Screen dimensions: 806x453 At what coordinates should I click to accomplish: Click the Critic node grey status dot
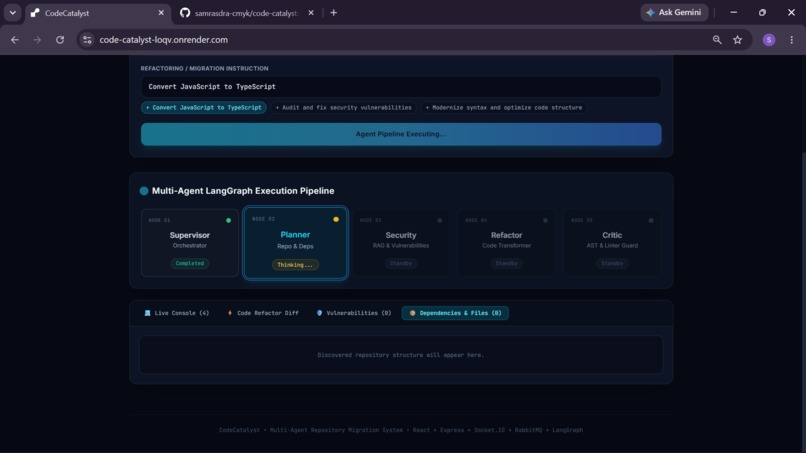[651, 221]
